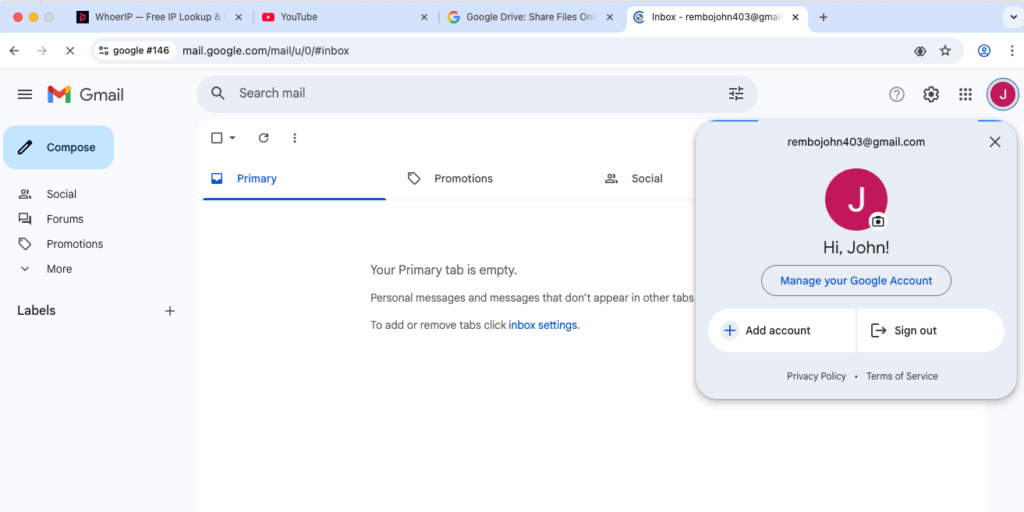1024x512 pixels.
Task: Open Chrome three-dot menu
Action: (x=1013, y=51)
